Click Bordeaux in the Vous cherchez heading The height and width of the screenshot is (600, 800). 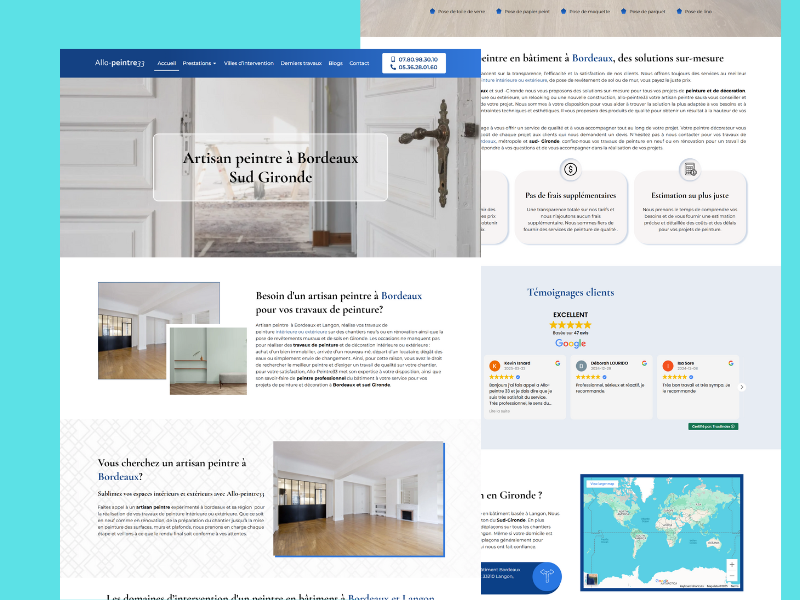tap(118, 477)
